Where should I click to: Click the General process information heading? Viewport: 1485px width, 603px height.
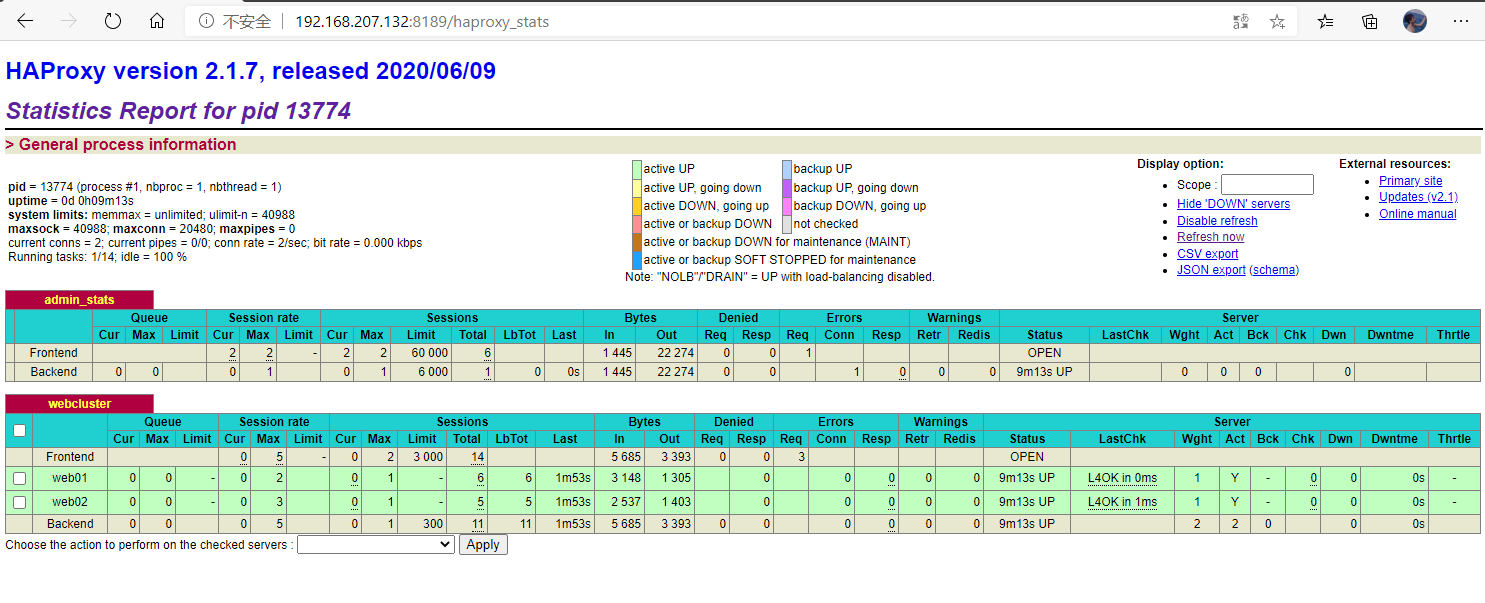121,144
